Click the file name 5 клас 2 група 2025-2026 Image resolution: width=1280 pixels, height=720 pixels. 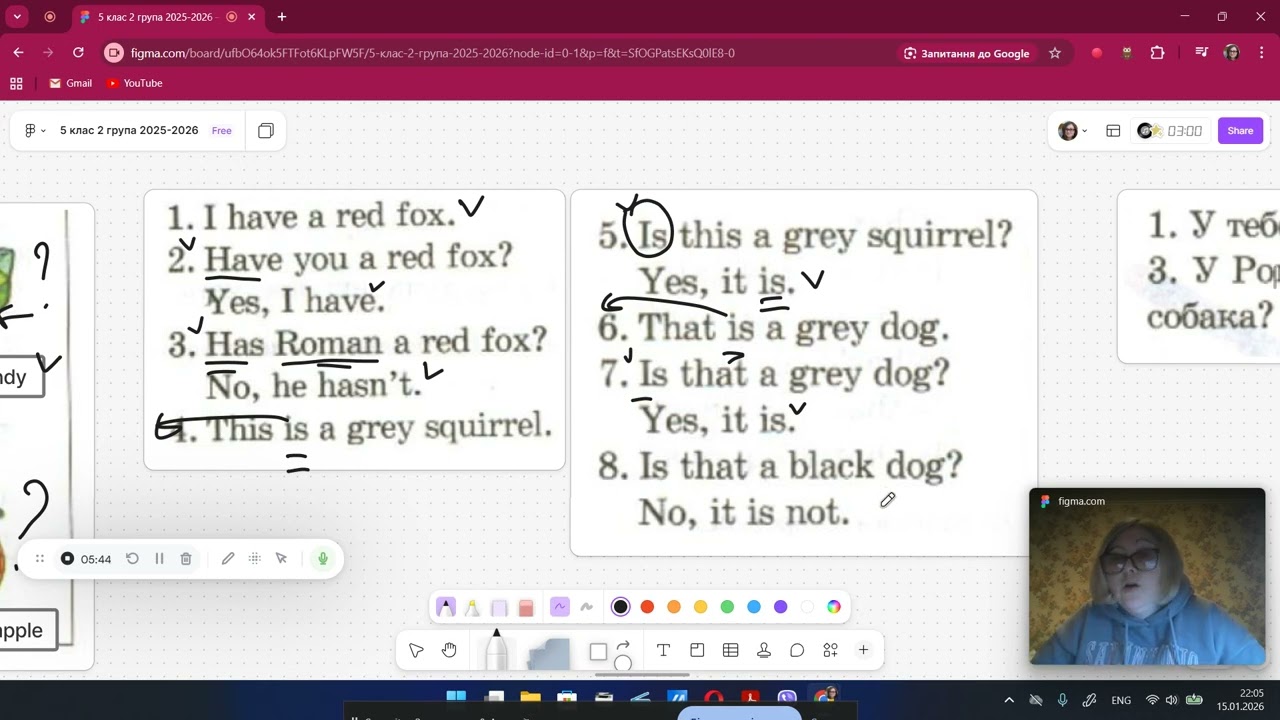pos(129,131)
